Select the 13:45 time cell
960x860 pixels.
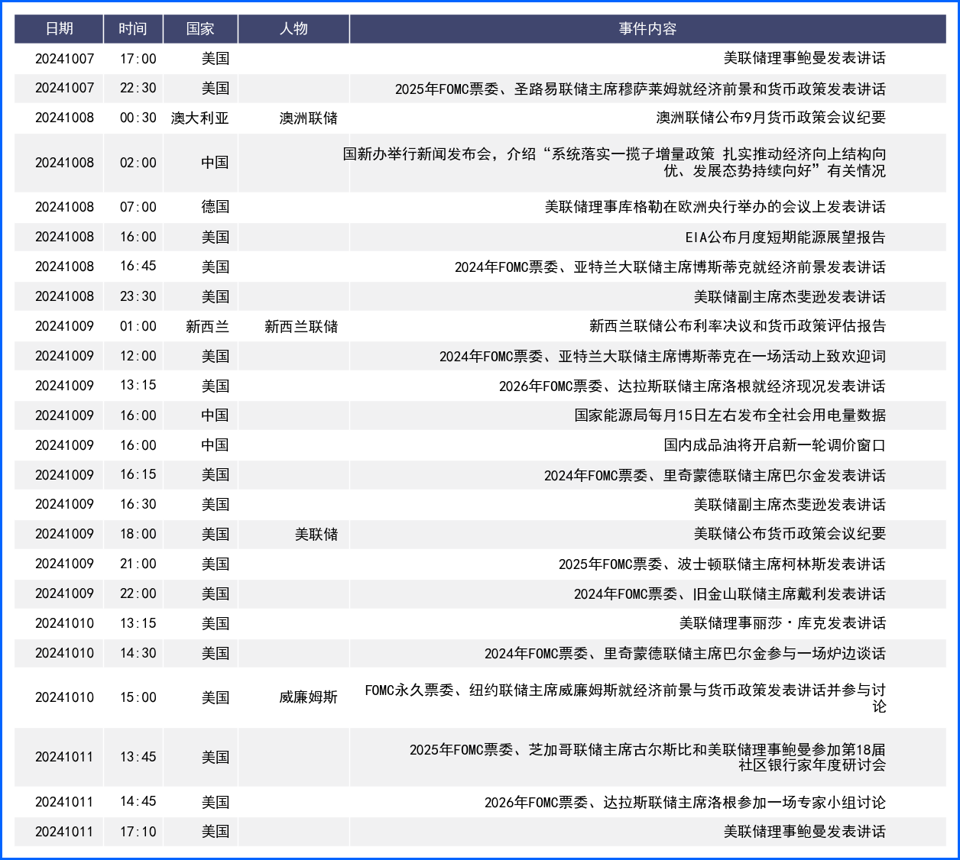click(x=138, y=757)
